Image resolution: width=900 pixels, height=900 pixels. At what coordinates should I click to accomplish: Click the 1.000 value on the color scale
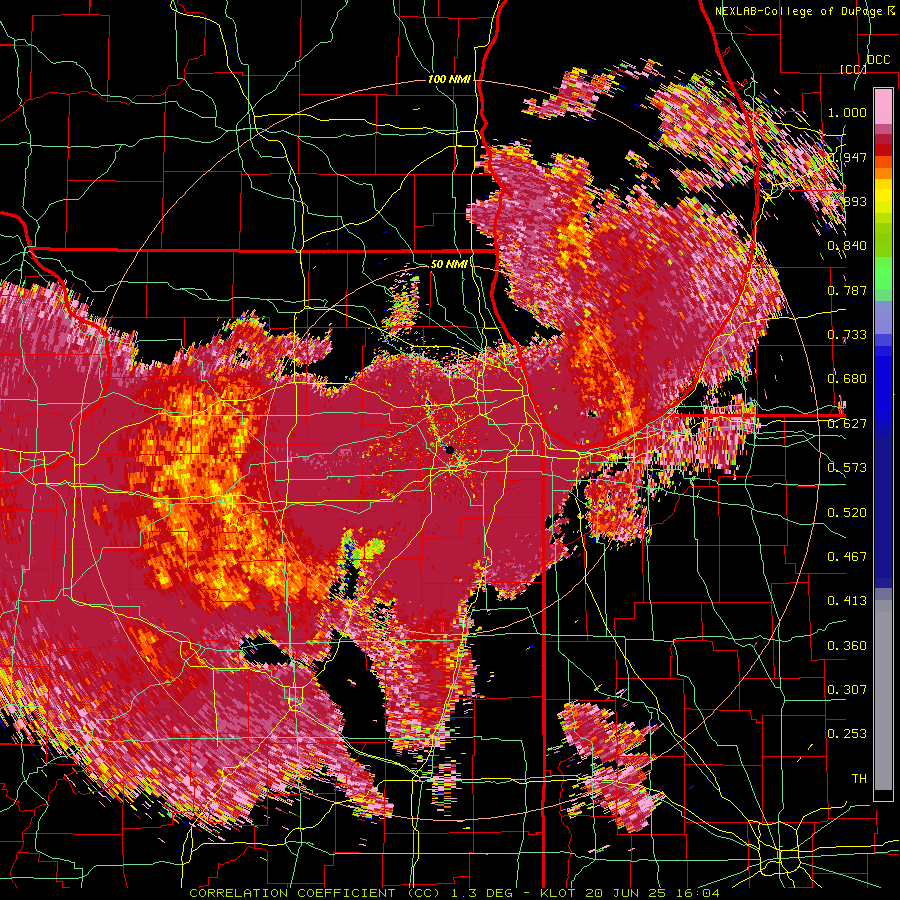pyautogui.click(x=847, y=112)
